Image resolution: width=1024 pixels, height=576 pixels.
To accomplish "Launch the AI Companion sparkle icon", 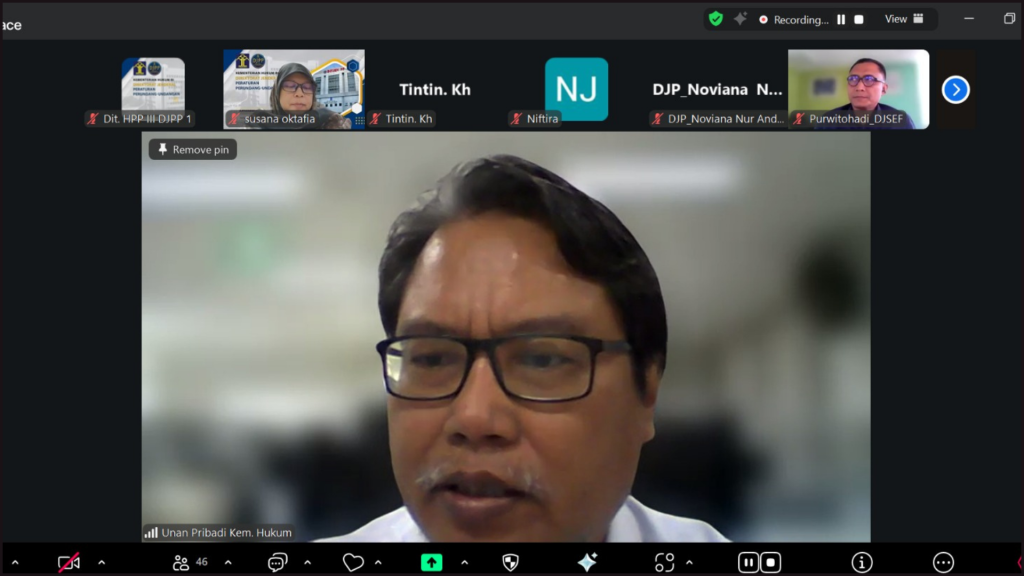I will (587, 562).
